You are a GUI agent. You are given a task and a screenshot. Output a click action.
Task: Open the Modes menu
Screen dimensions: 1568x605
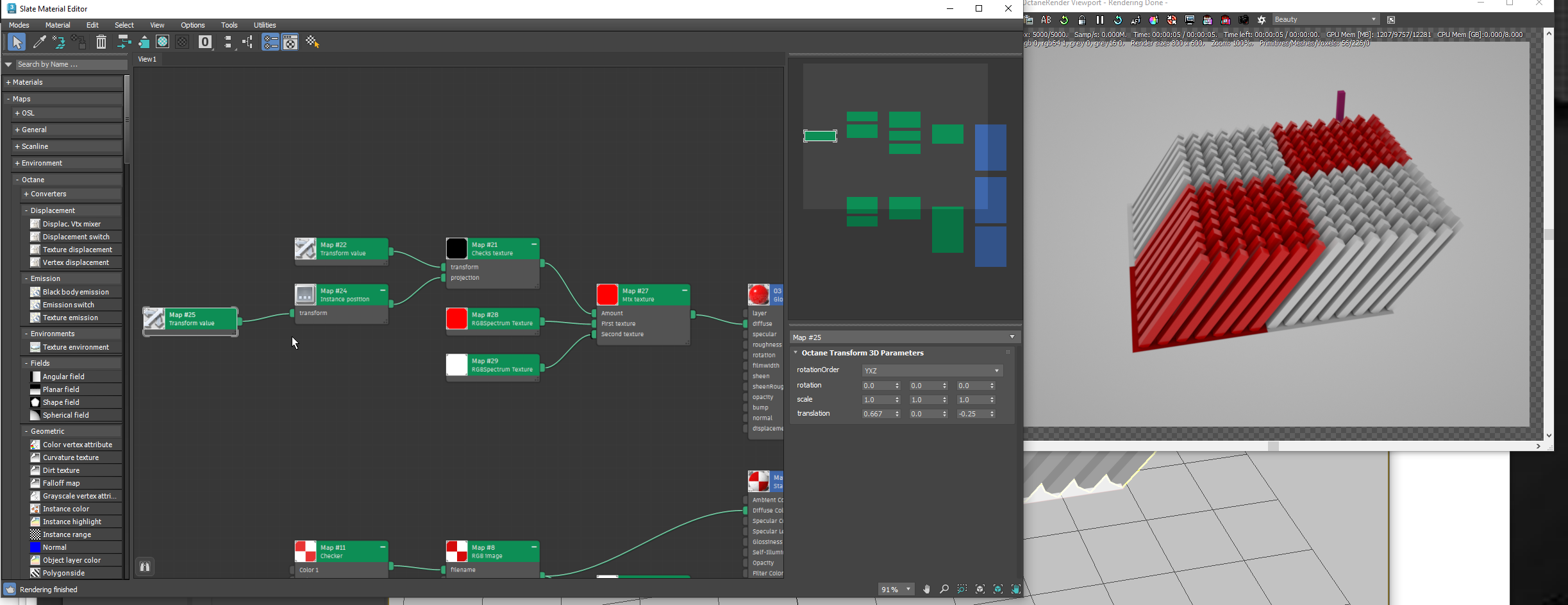click(x=19, y=25)
